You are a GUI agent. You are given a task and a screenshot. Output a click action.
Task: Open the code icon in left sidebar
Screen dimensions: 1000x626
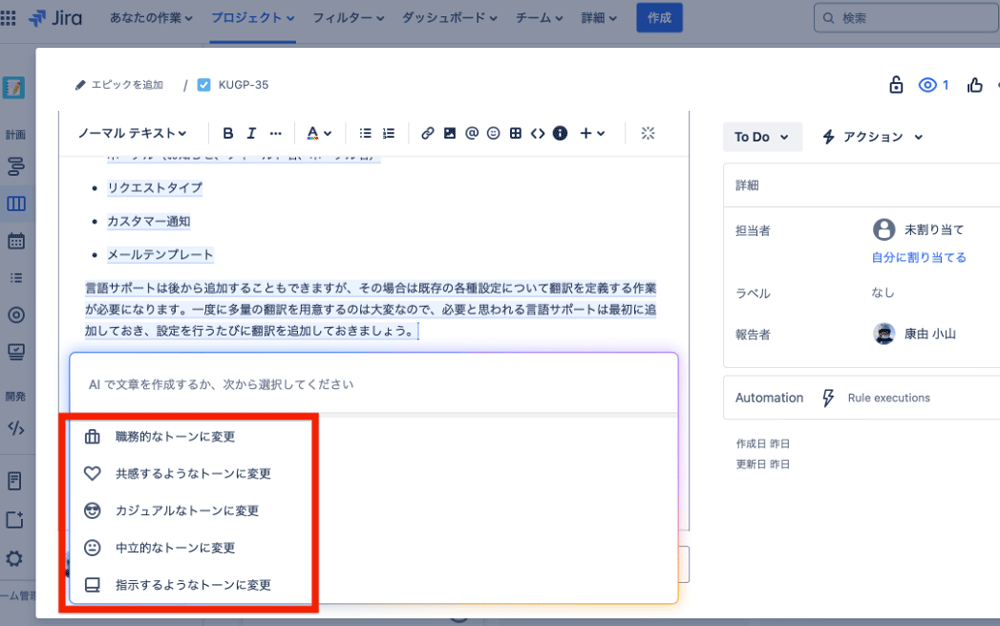click(16, 428)
